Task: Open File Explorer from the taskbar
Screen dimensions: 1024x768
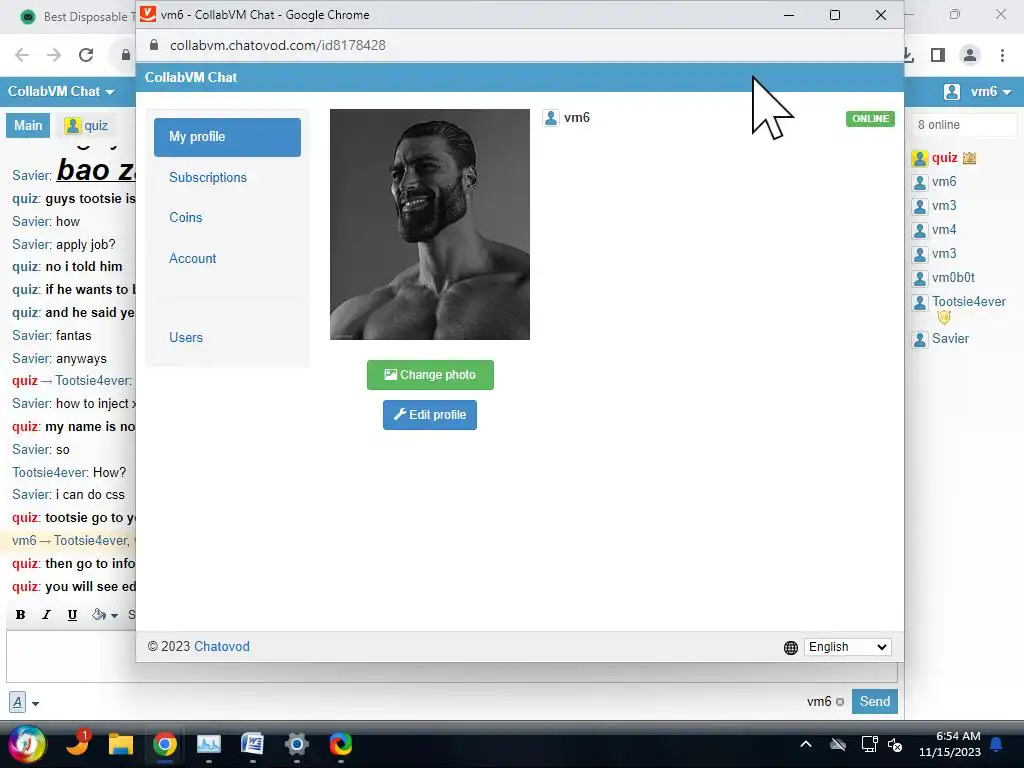Action: pyautogui.click(x=121, y=744)
